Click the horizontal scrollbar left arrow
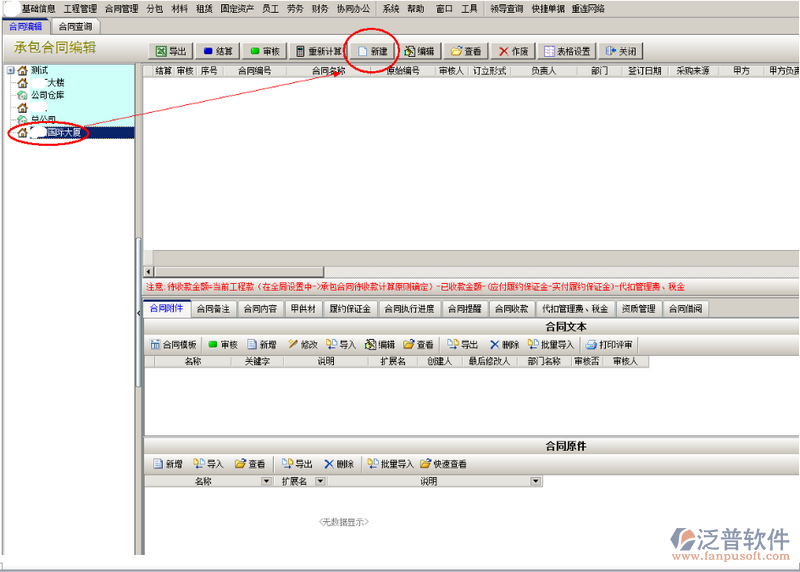Viewport: 800px width, 572px height. point(148,272)
